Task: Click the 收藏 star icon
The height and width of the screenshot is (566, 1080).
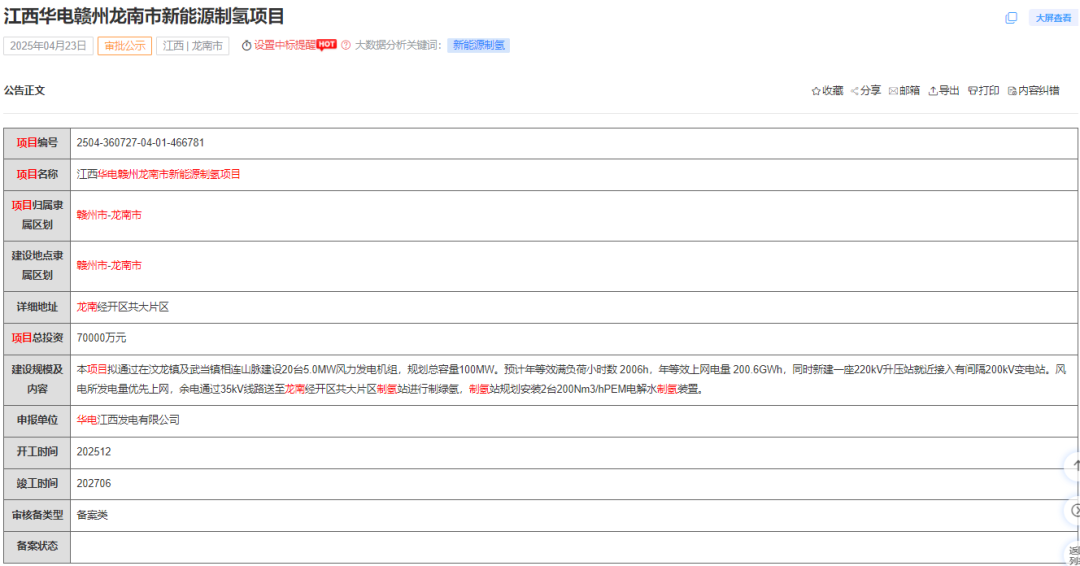Action: [816, 91]
